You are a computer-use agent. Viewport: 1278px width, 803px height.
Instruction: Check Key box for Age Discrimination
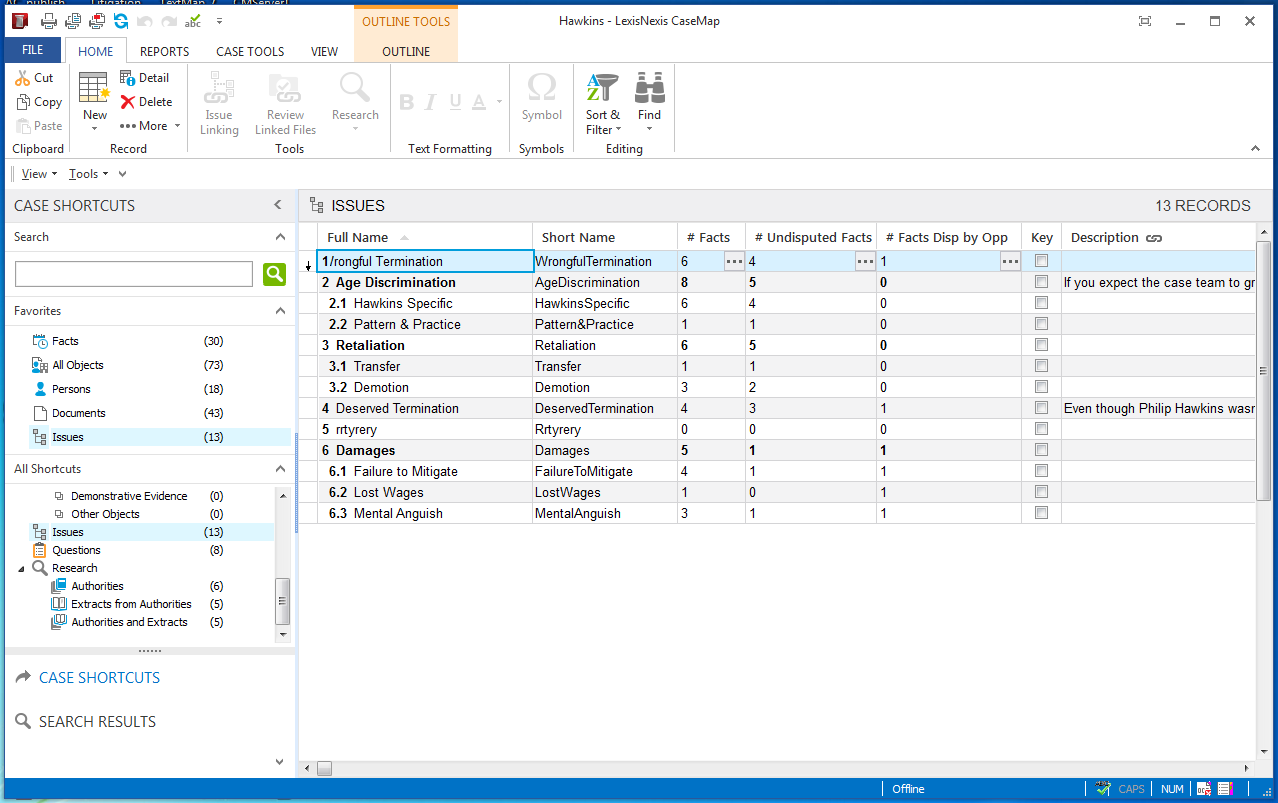point(1041,283)
